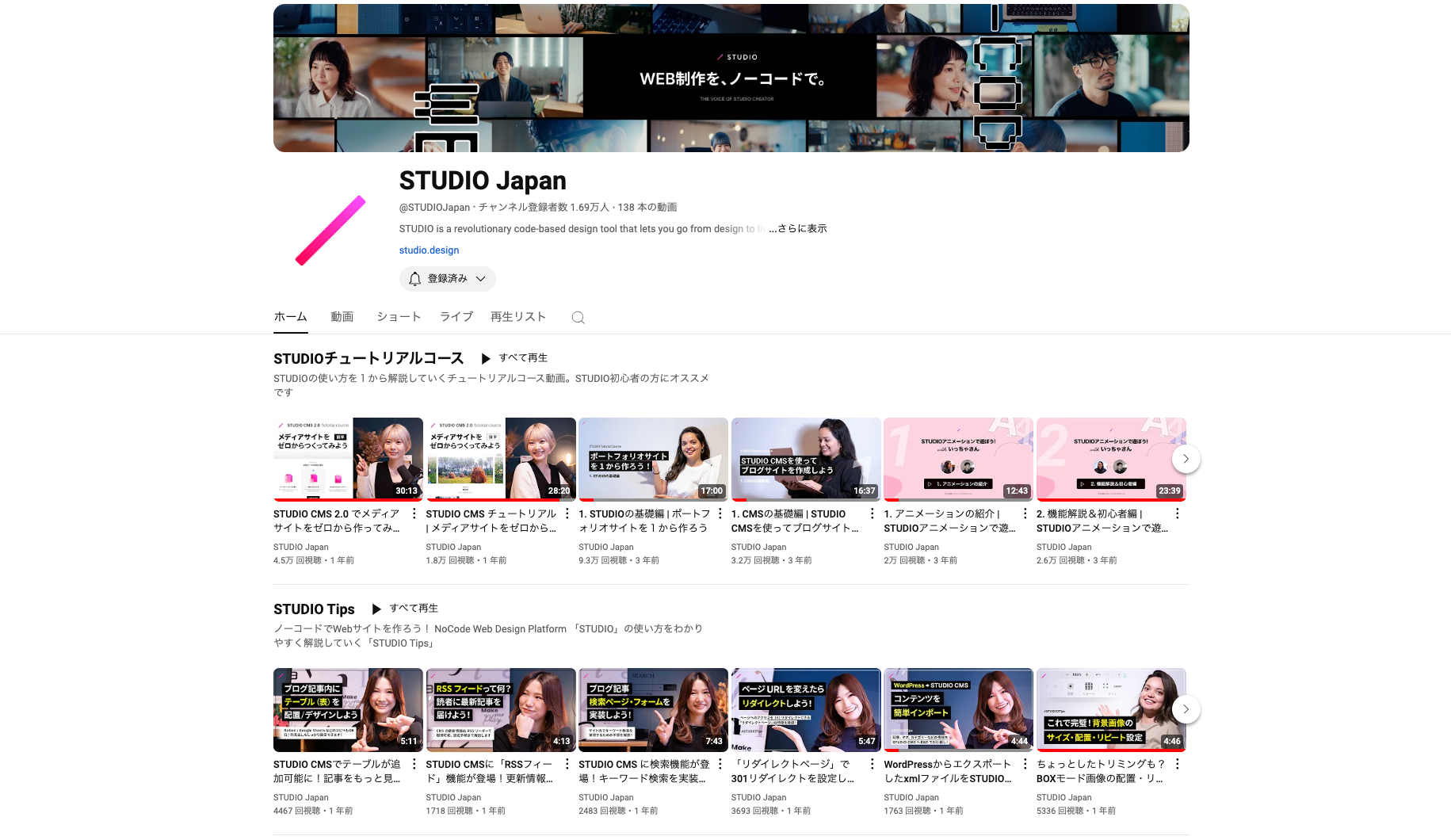Switch to the ホーム tab

(290, 317)
